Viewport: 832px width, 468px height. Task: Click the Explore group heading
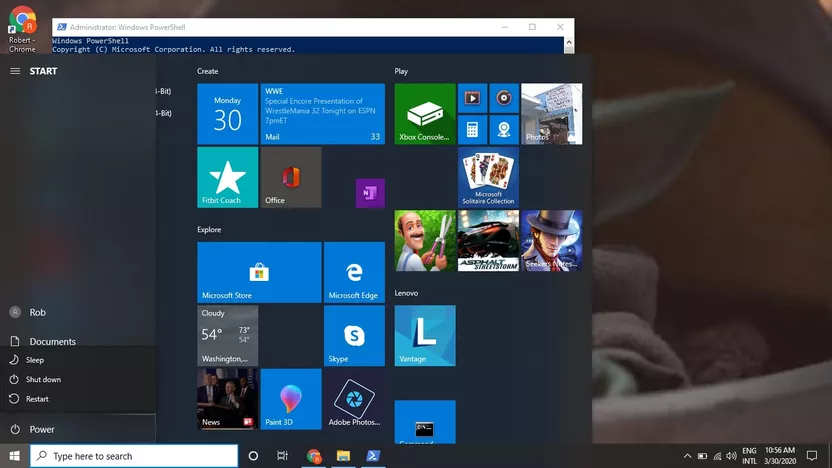(209, 230)
